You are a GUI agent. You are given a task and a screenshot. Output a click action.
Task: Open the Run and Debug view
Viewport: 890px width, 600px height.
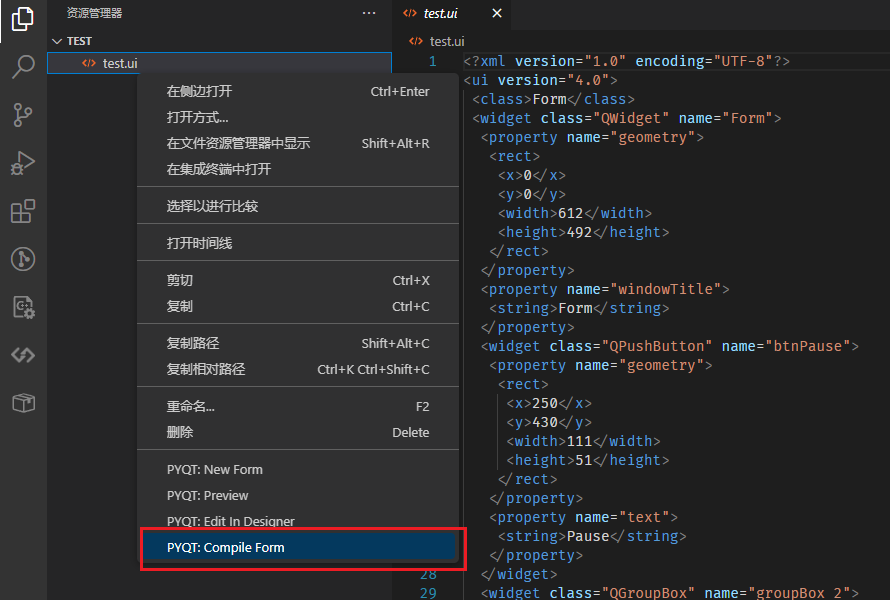22,163
